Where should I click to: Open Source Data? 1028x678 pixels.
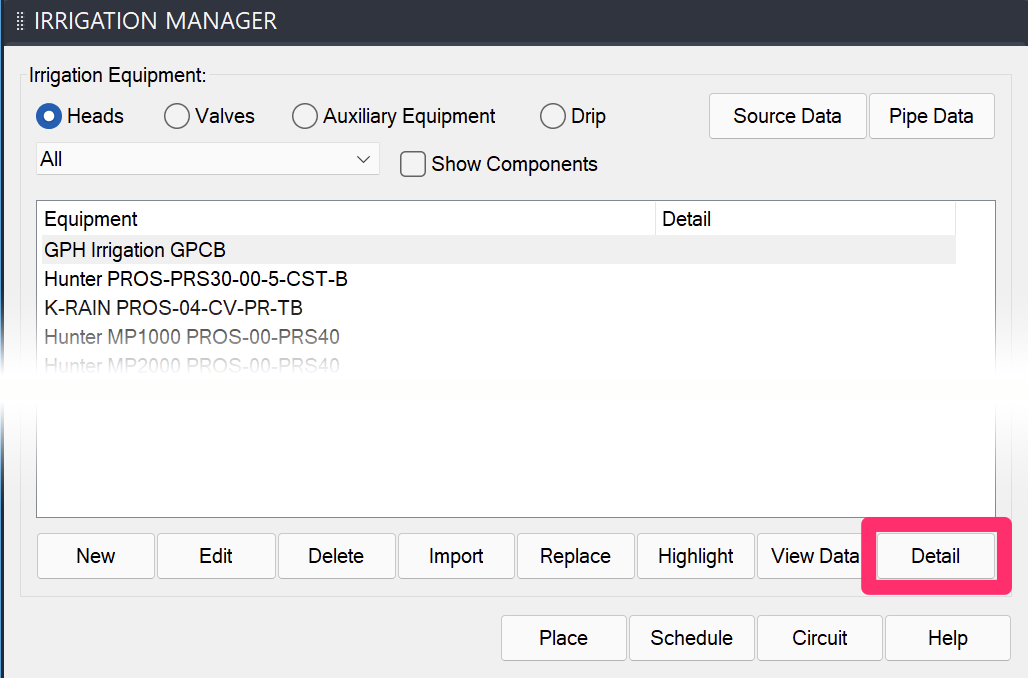[787, 116]
